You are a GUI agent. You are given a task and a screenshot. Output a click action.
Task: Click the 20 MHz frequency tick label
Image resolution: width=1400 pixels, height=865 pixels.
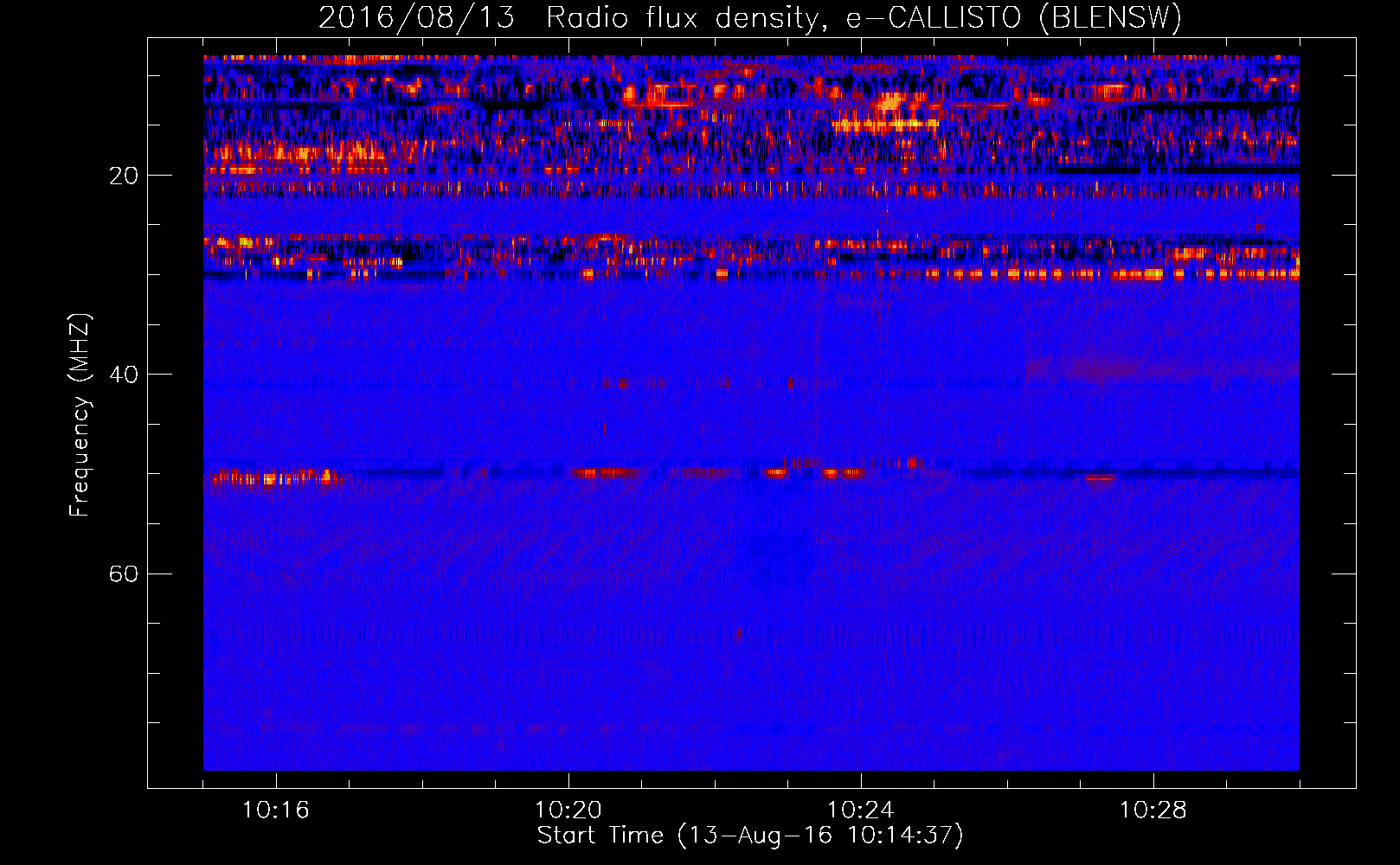[x=124, y=176]
